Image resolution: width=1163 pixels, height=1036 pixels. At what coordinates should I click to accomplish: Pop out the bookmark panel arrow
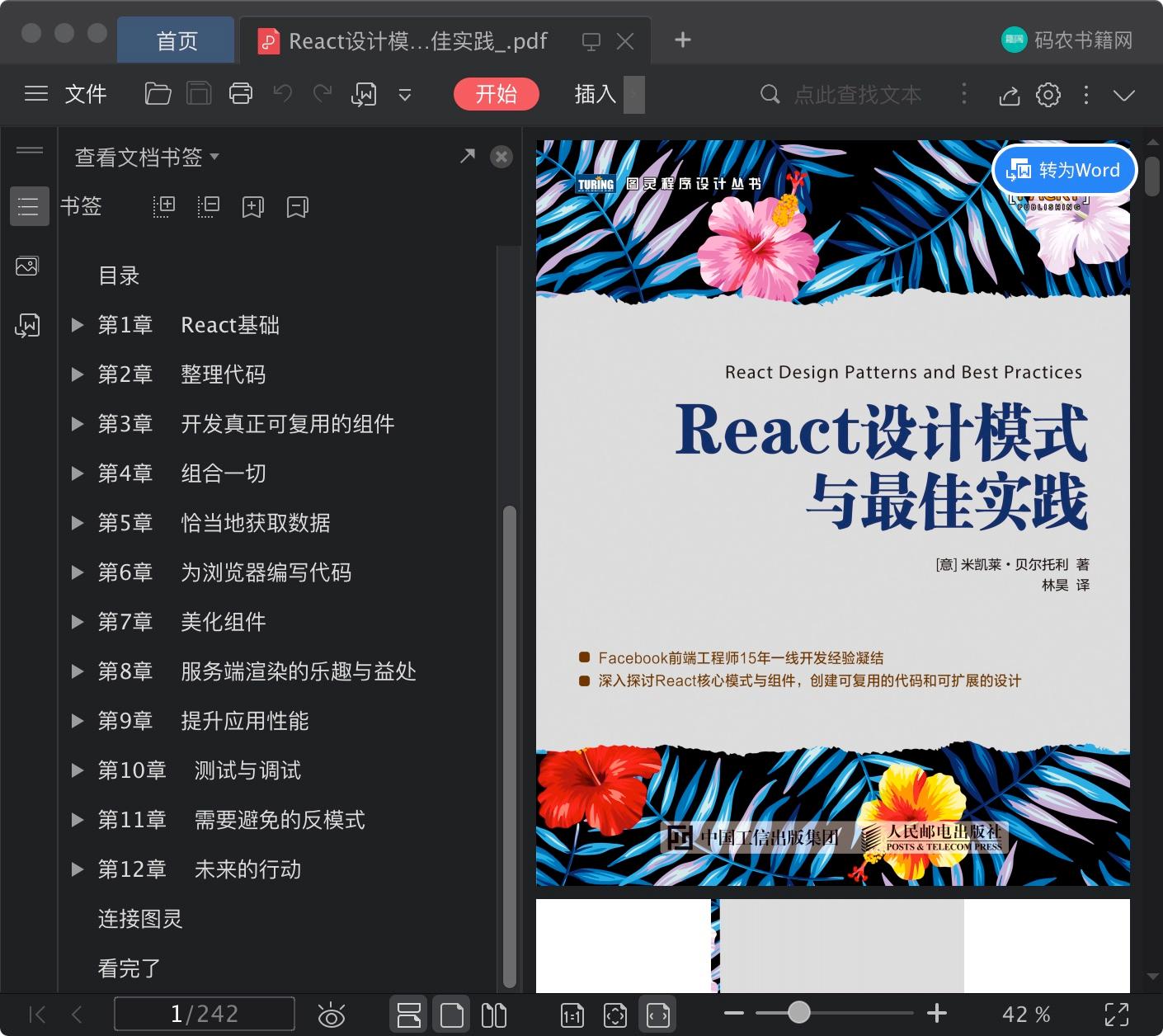[x=468, y=155]
